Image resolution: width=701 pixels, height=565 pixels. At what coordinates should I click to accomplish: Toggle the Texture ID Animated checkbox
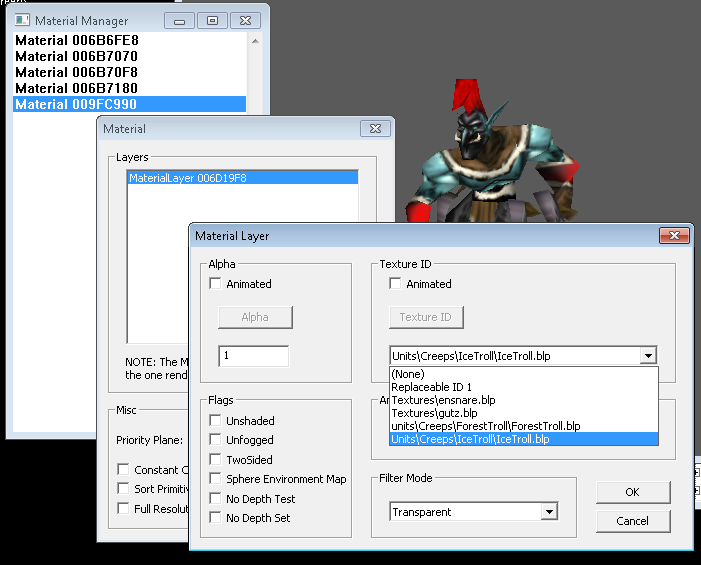[x=395, y=283]
